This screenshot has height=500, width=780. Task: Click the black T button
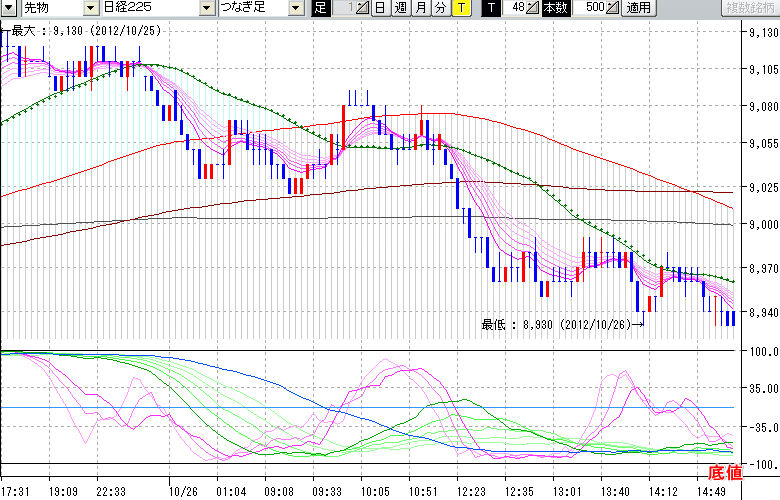click(x=490, y=8)
